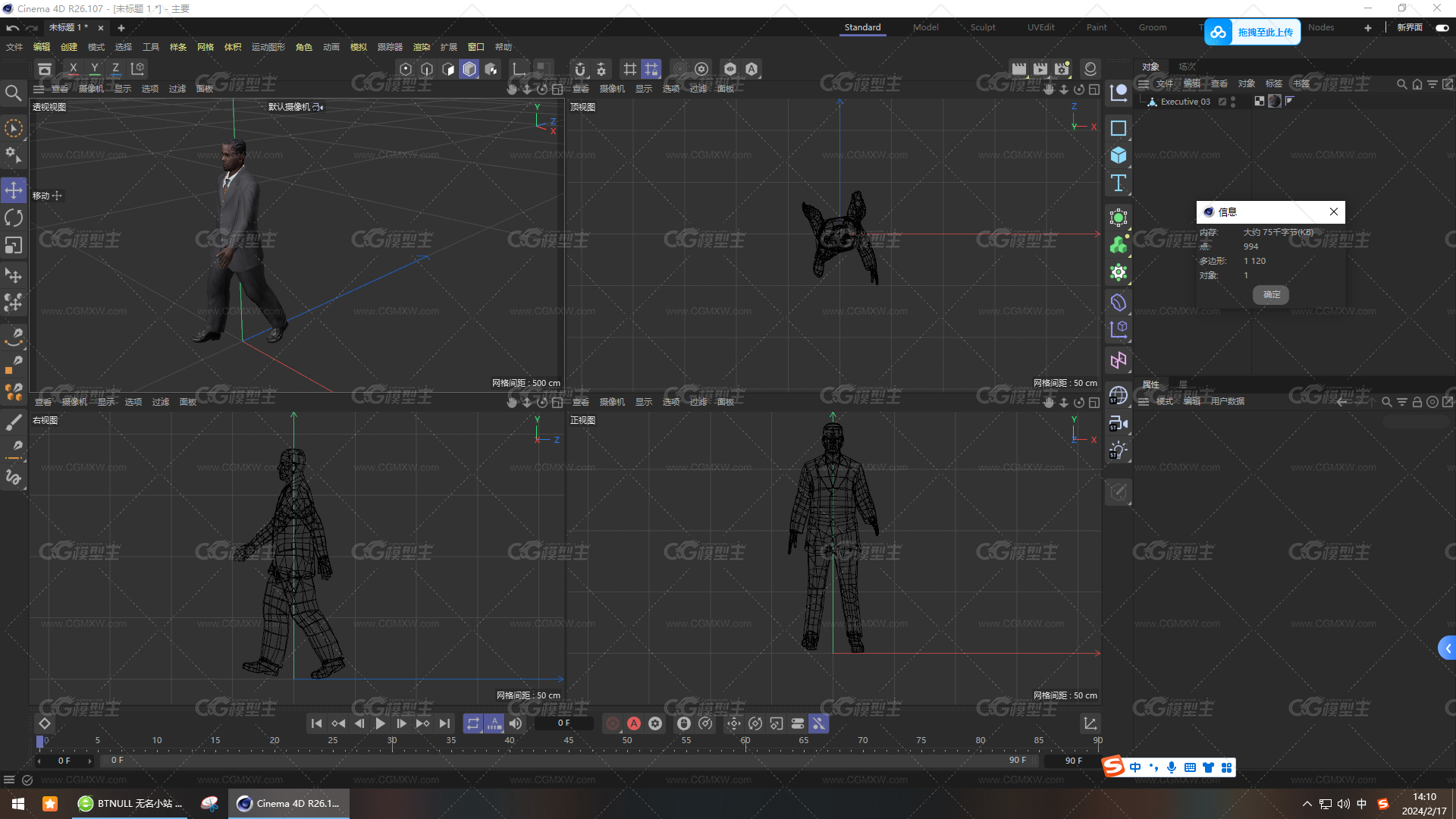Open the 面板 dropdown in front viewport
Viewport: 1456px width, 819px height.
tap(726, 402)
